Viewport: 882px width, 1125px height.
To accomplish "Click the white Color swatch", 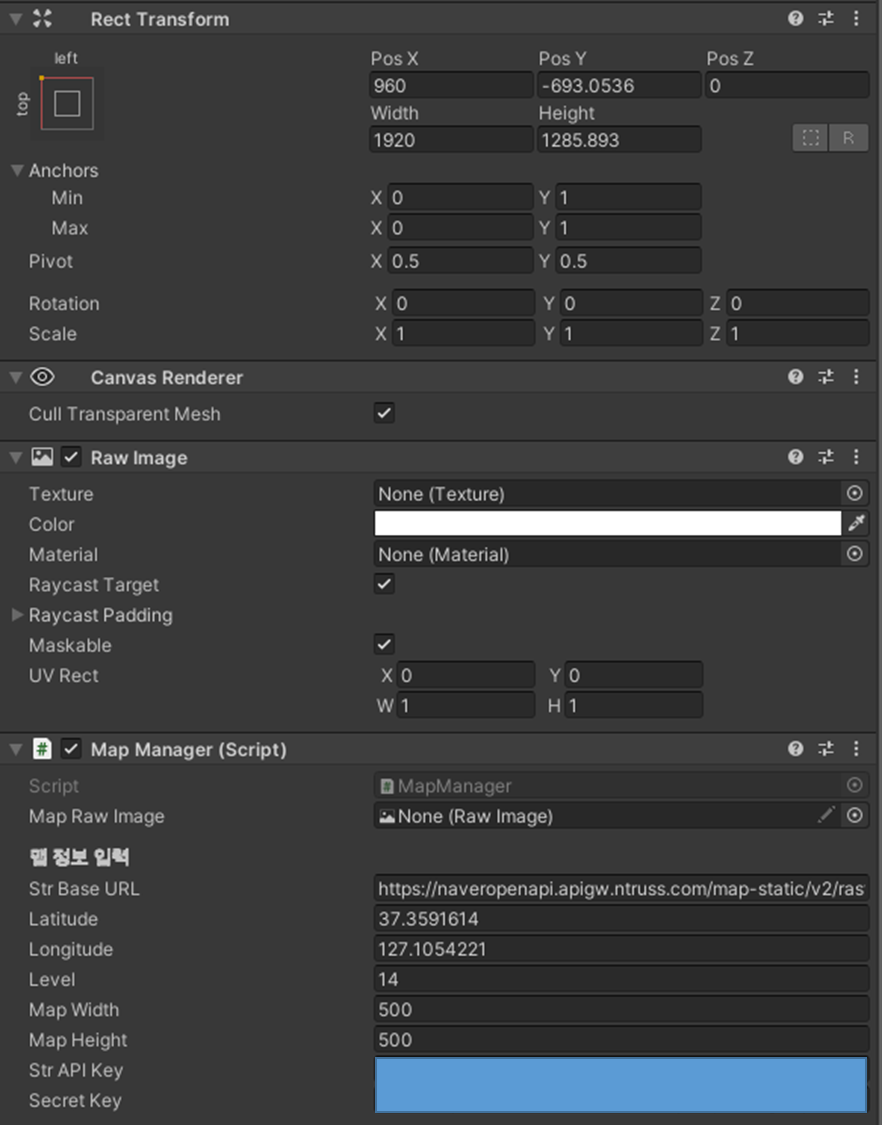I will (607, 523).
